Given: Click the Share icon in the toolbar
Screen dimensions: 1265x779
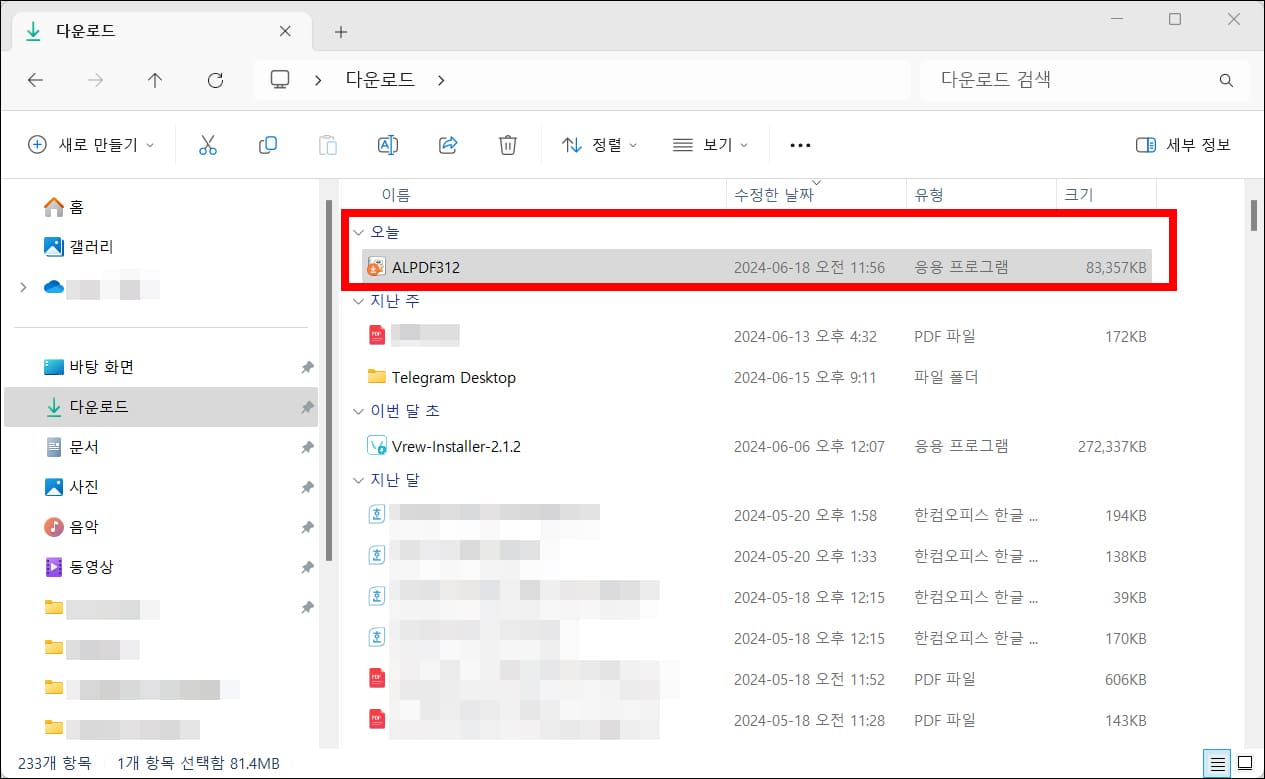Looking at the screenshot, I should 448,144.
